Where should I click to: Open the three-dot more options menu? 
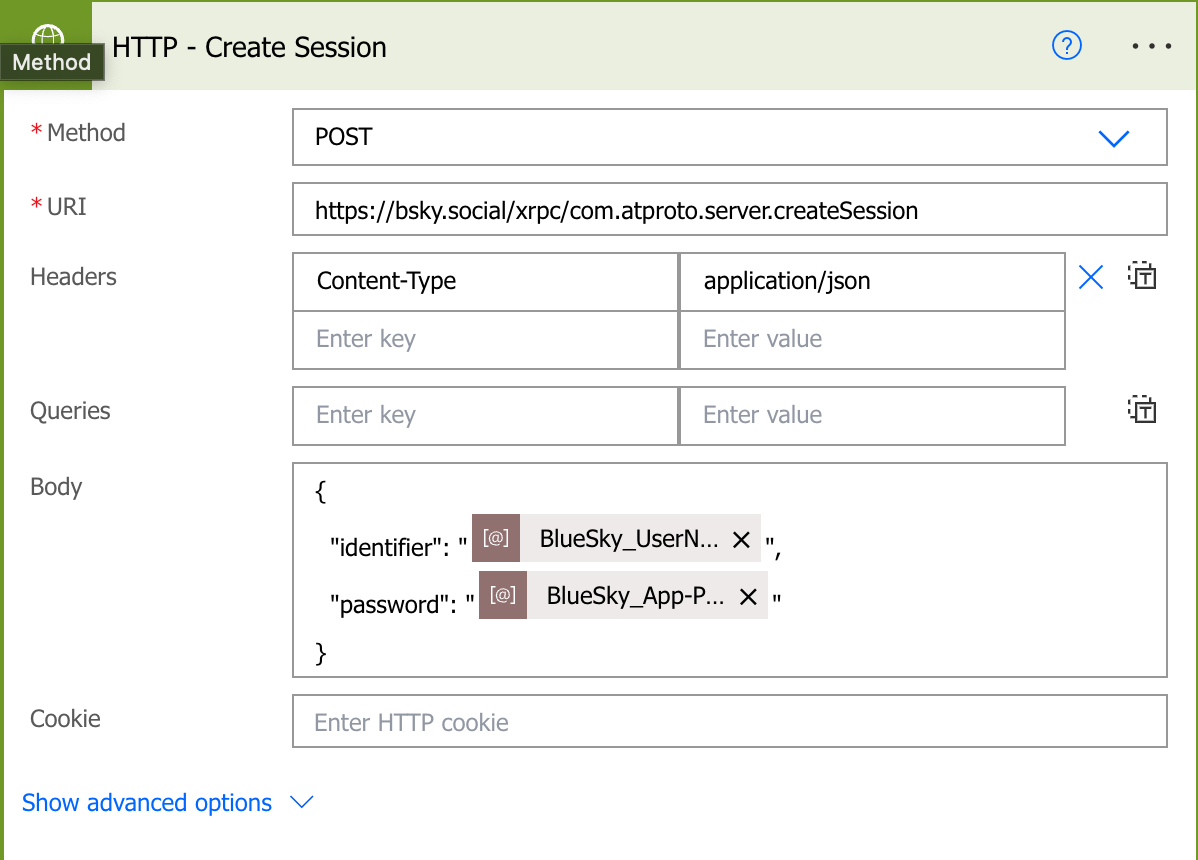coord(1151,46)
